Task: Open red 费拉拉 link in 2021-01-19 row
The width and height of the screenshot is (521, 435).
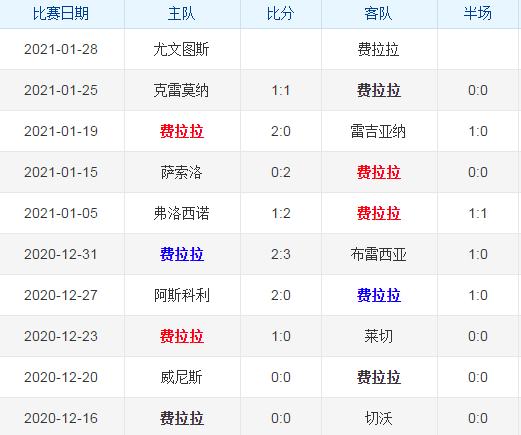Action: (182, 131)
